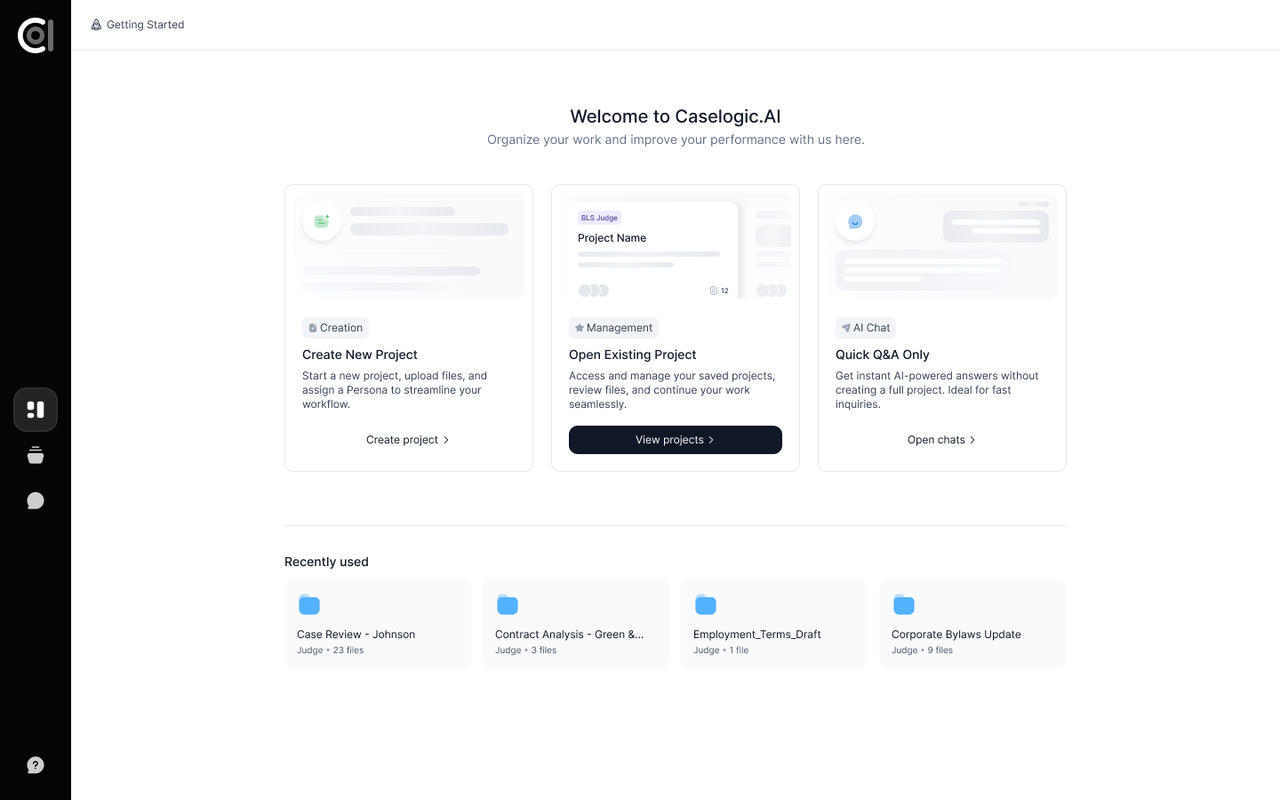1280x800 pixels.
Task: Click the Create project button
Action: (408, 440)
